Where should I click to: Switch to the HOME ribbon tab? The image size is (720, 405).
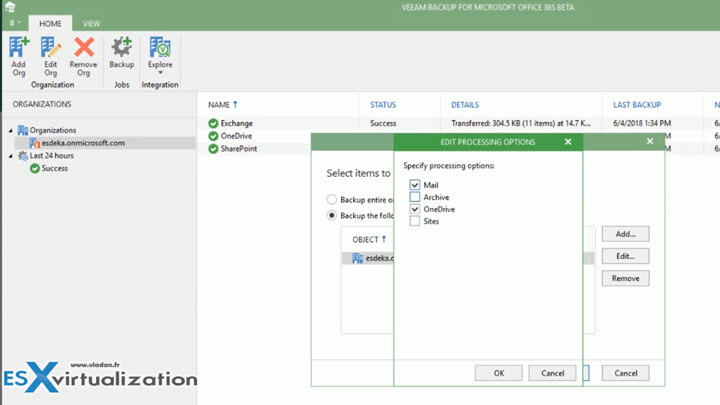(x=50, y=23)
